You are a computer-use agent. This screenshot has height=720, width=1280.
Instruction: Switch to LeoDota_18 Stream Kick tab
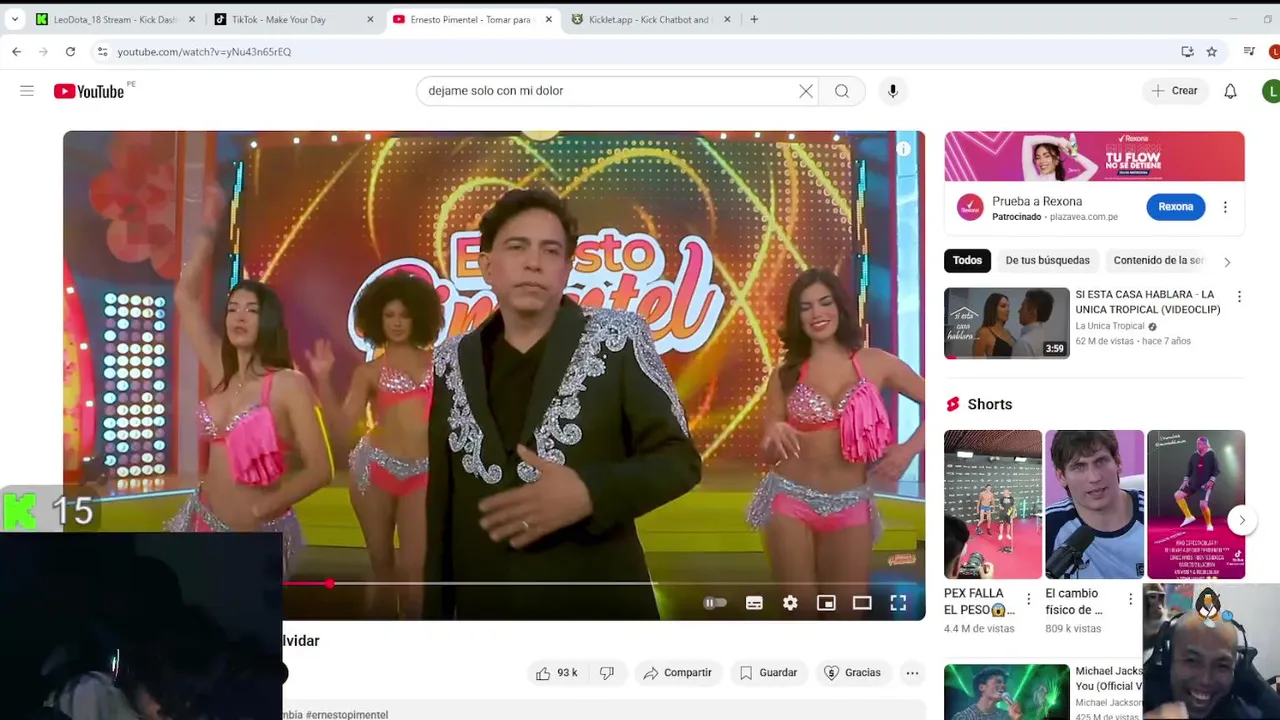coord(115,19)
